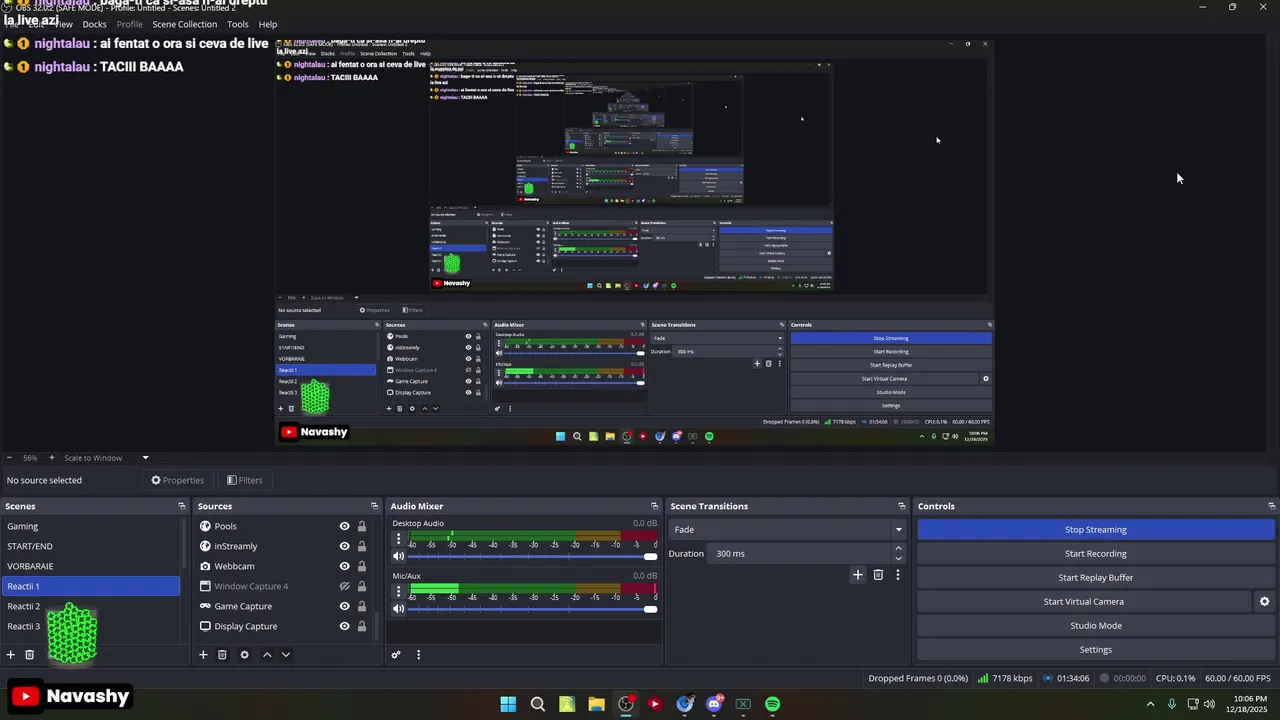
Task: Delete selected source with trash icon
Action: pos(222,655)
